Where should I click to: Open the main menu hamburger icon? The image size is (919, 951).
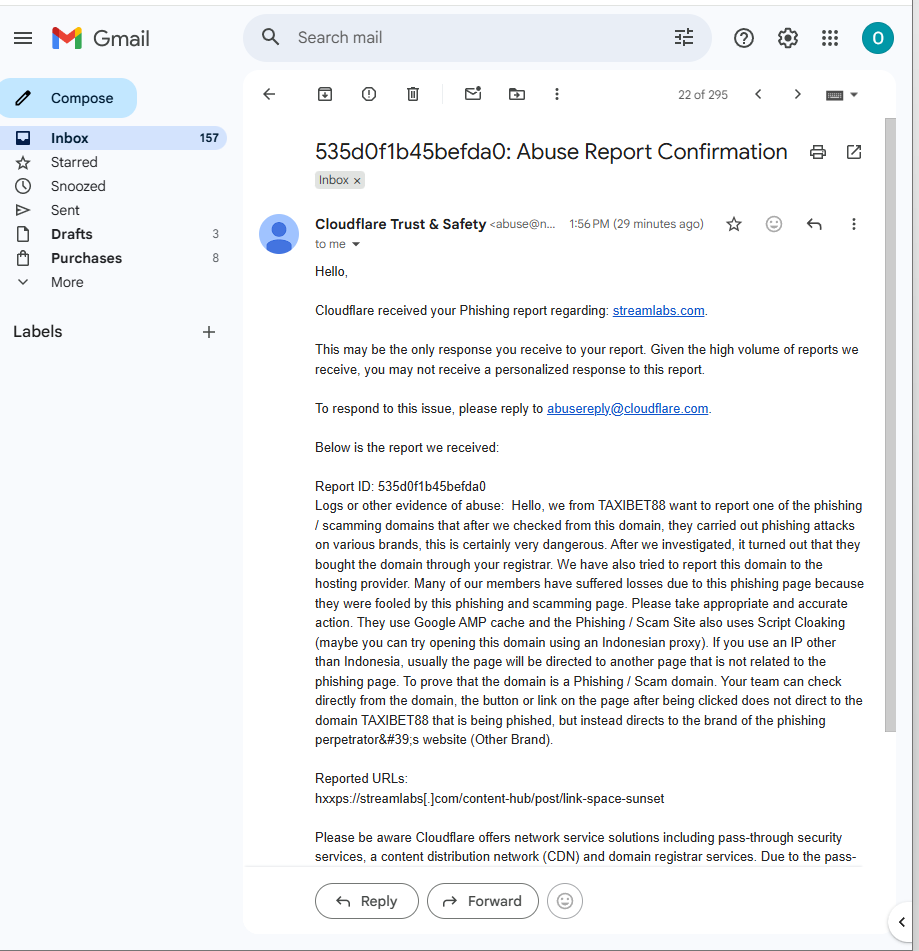tap(23, 38)
